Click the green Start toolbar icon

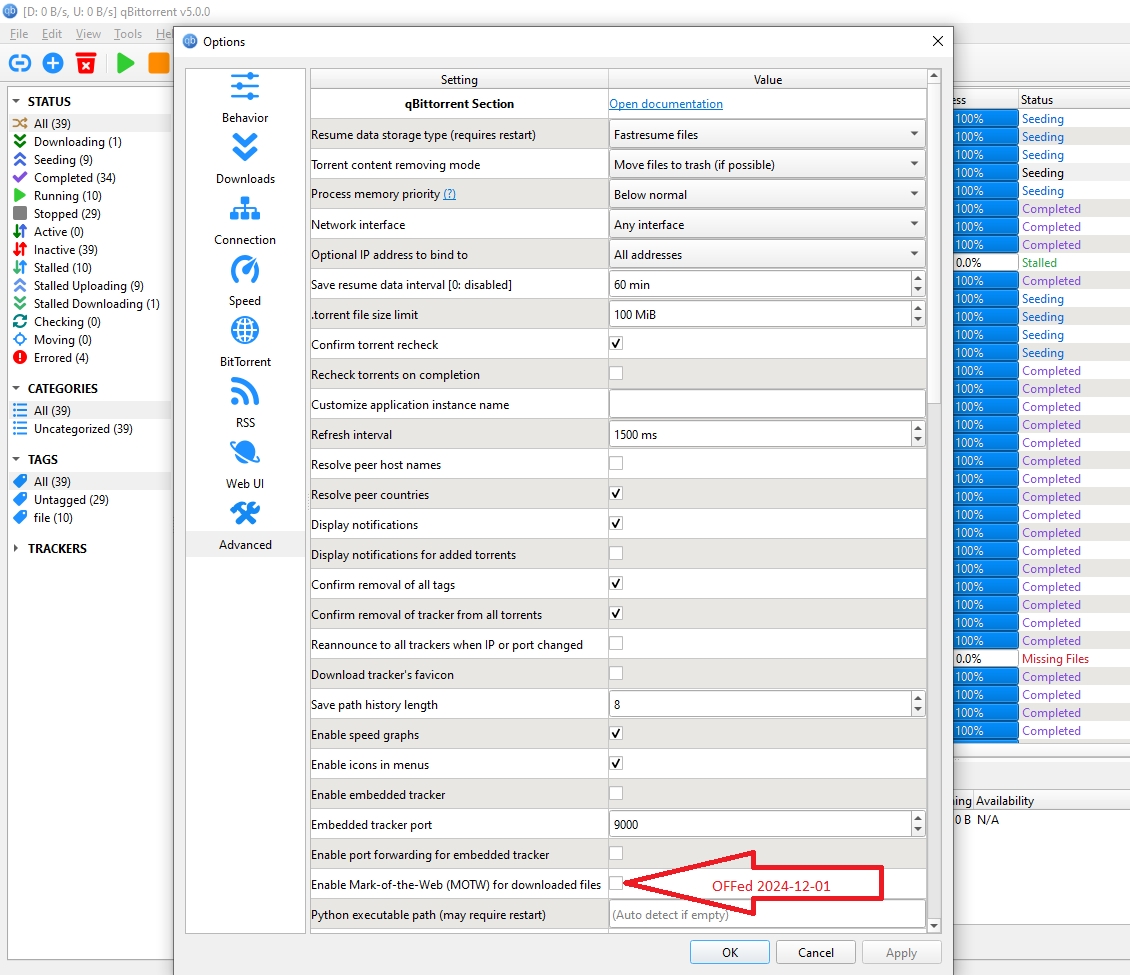pos(125,63)
